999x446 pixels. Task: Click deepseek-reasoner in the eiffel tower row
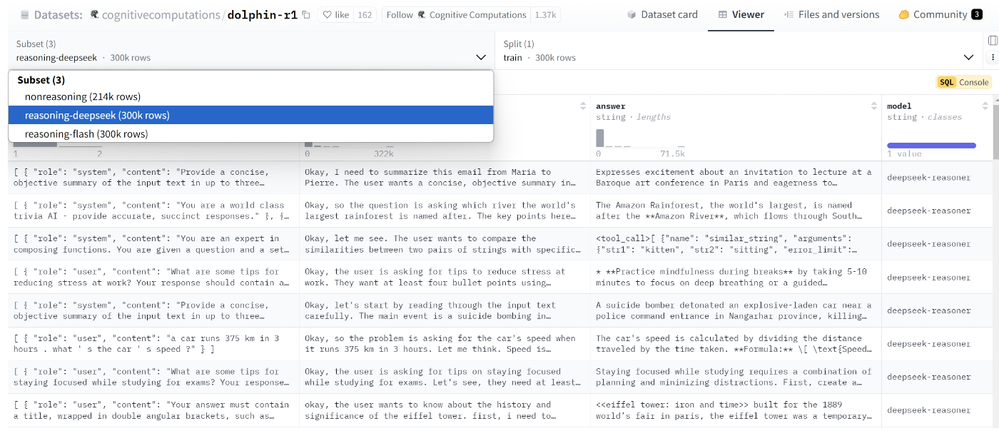pos(929,410)
